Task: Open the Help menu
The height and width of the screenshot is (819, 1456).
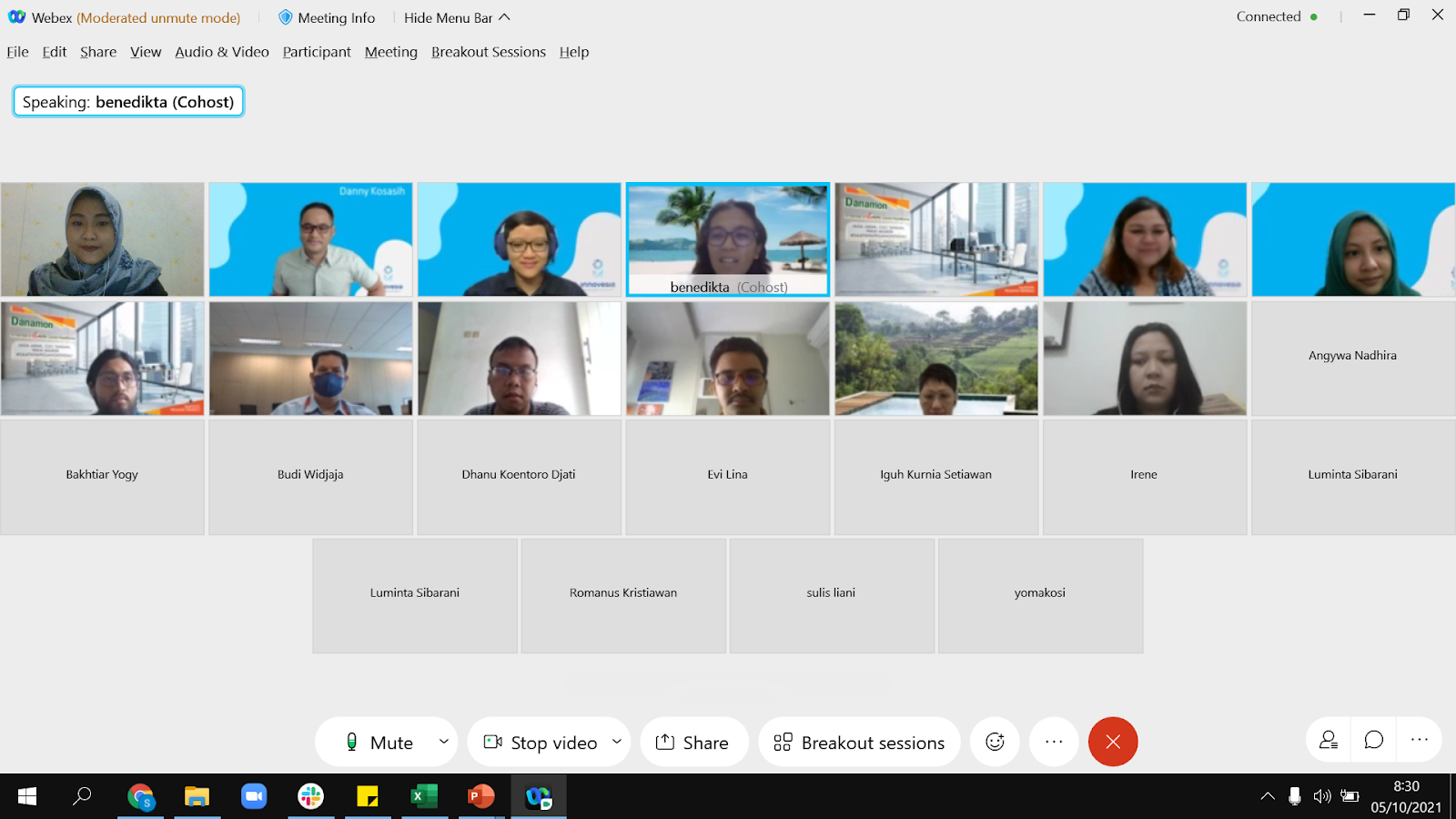Action: point(574,52)
